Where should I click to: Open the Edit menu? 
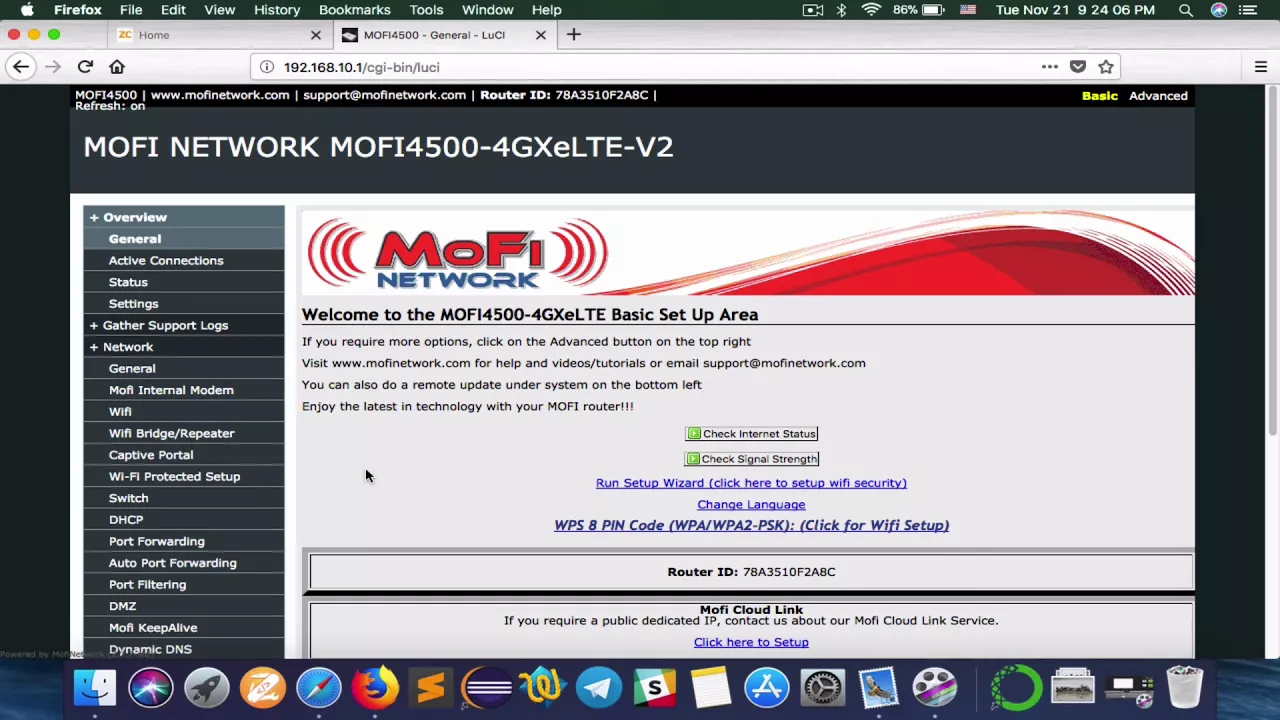pos(173,10)
